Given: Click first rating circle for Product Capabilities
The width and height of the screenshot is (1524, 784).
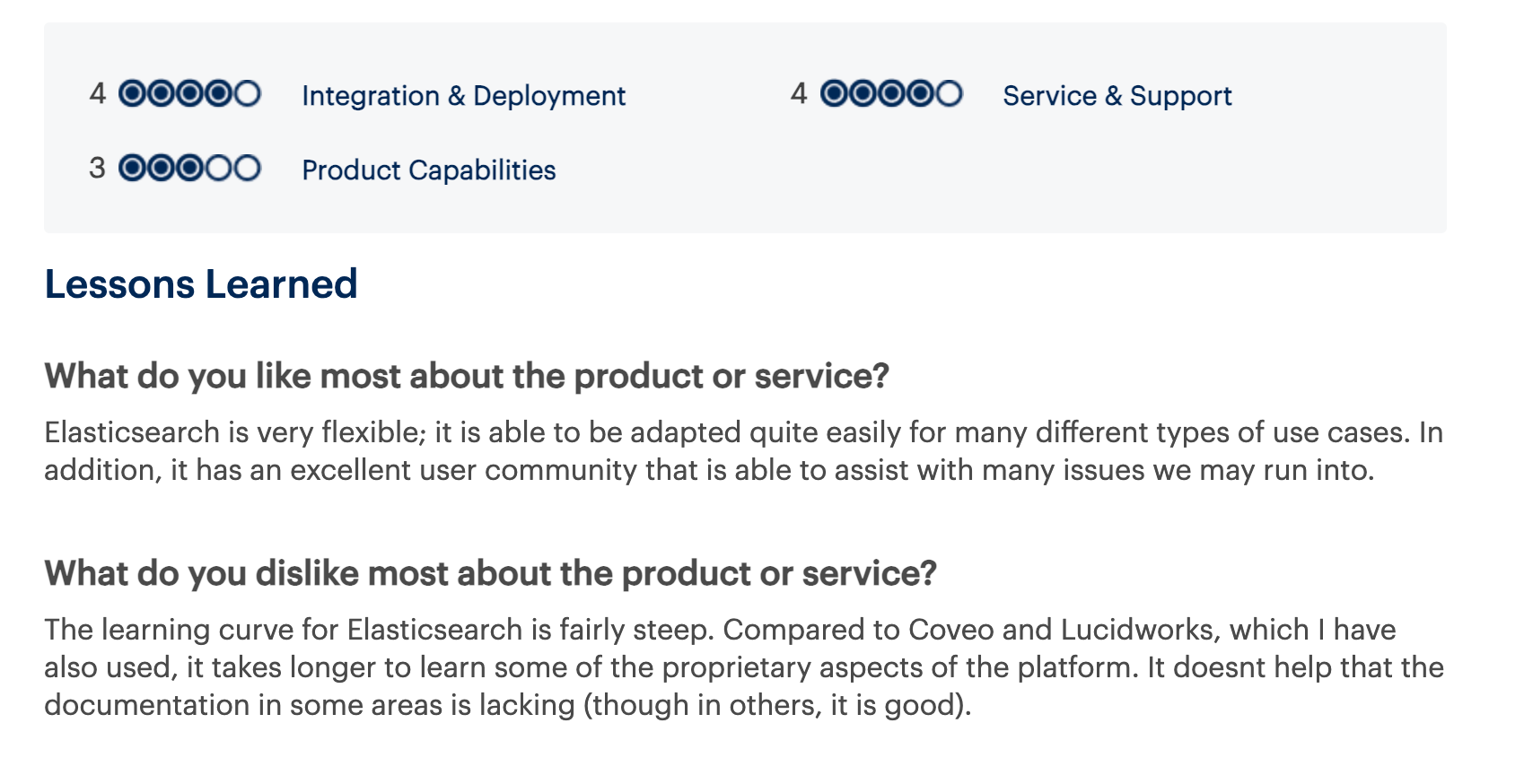Looking at the screenshot, I should pos(132,168).
